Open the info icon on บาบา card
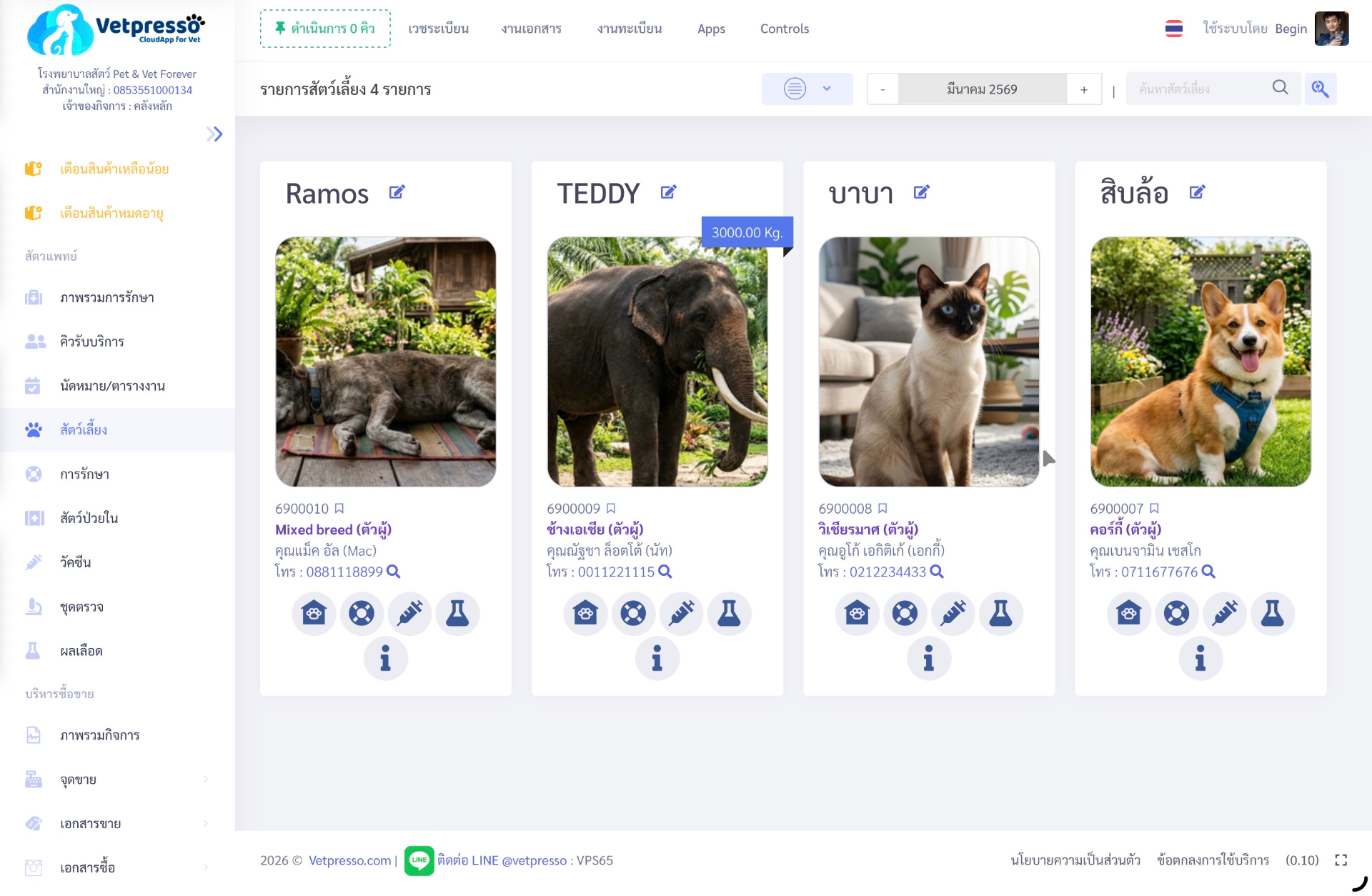1372x896 pixels. (929, 658)
